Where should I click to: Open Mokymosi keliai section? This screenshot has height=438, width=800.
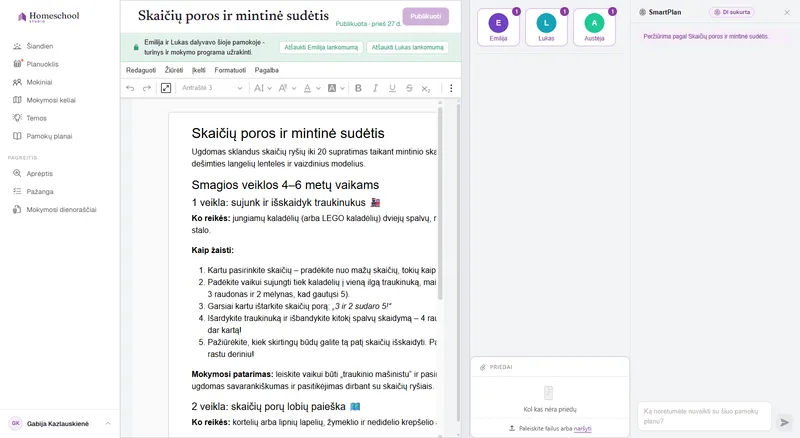pos(51,100)
